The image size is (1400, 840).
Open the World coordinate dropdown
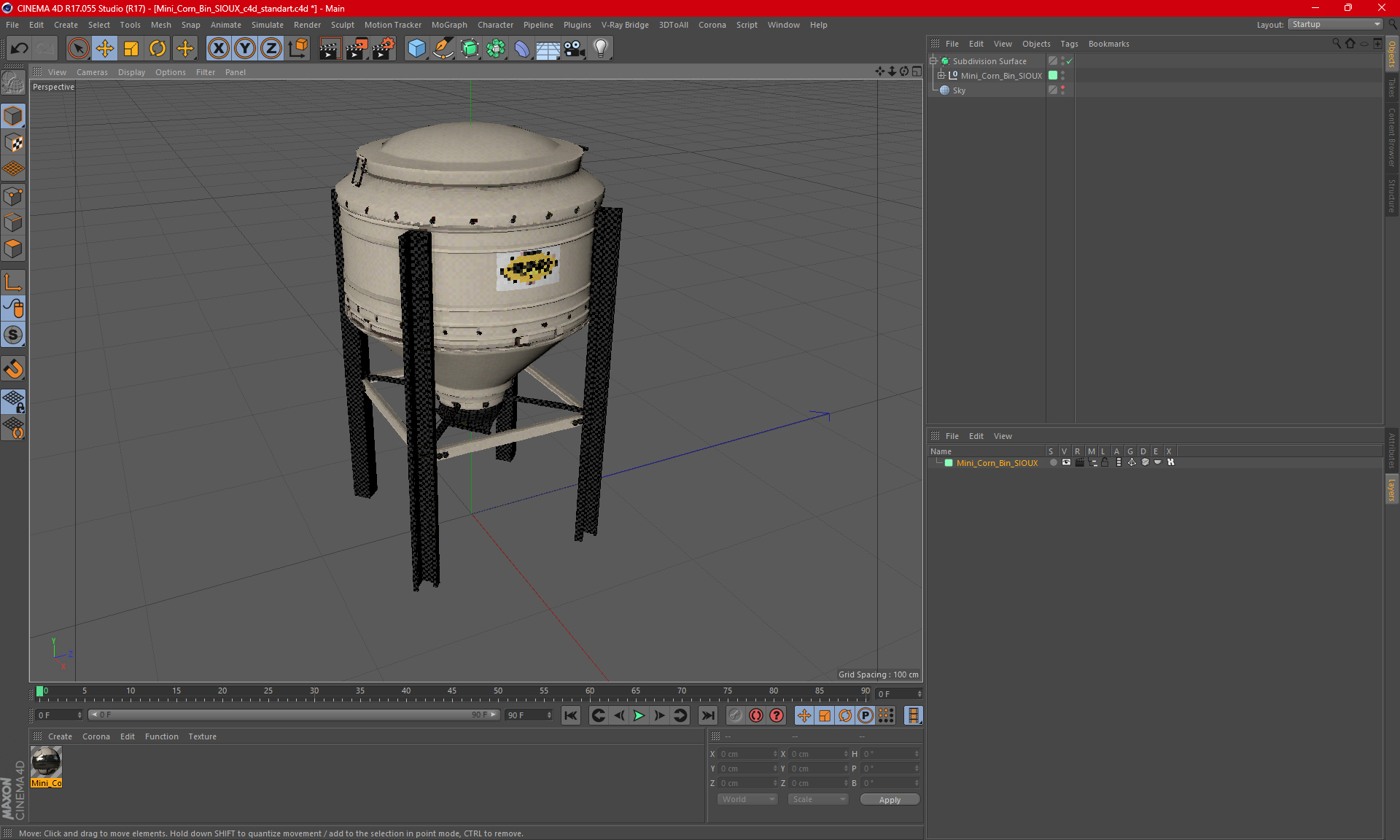pos(747,799)
